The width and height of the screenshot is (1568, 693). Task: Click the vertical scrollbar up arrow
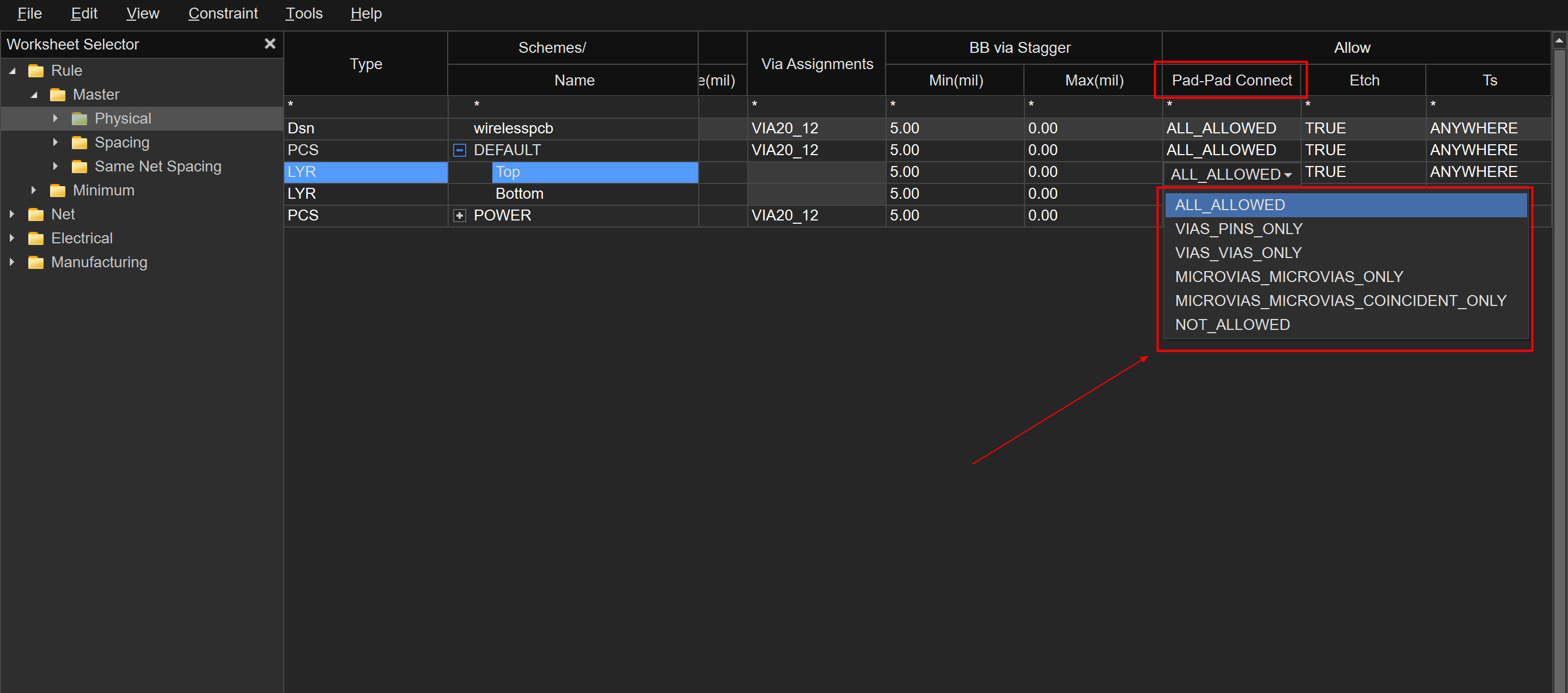pos(1558,41)
